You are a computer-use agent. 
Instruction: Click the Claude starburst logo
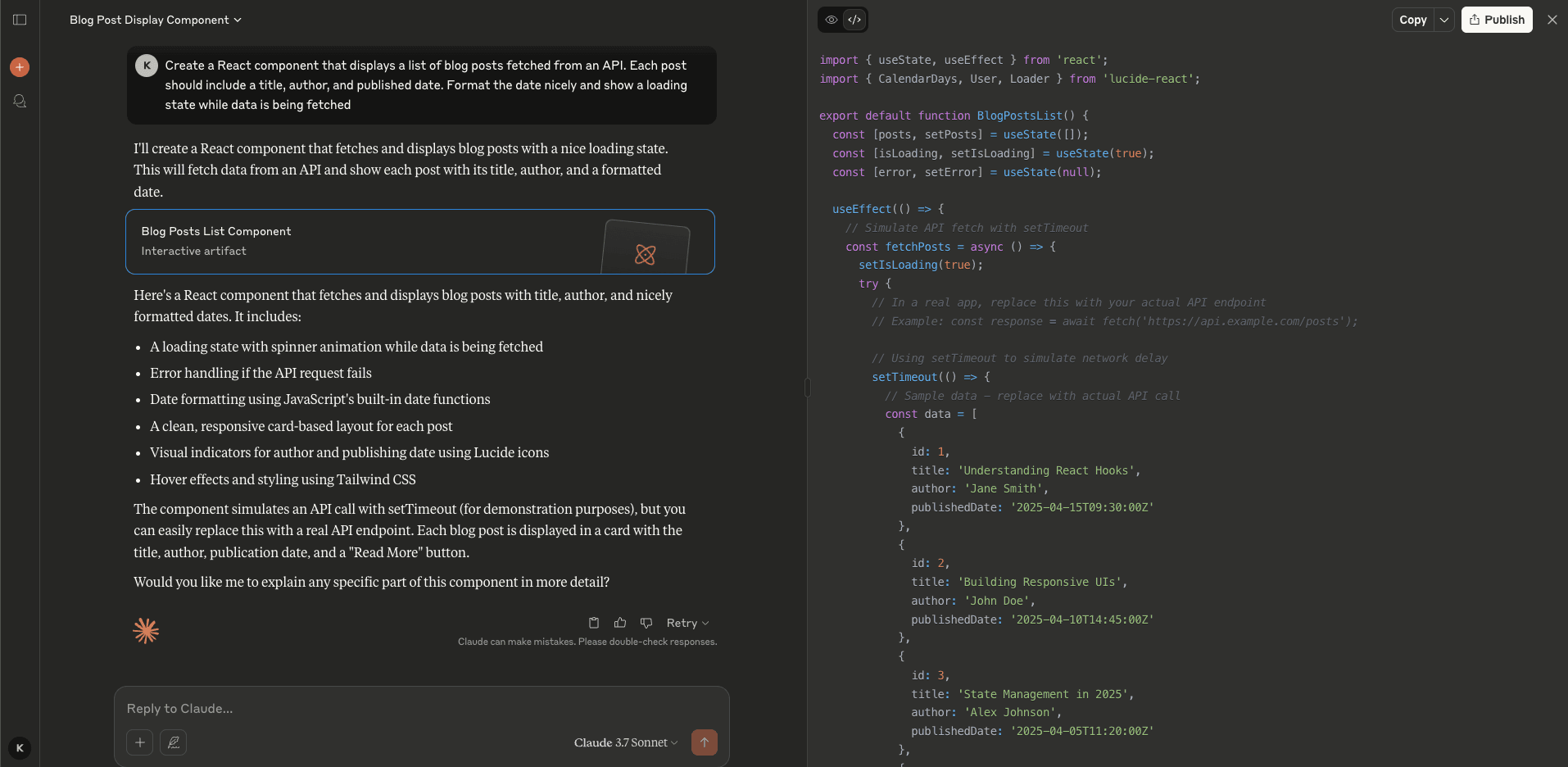pos(145,631)
